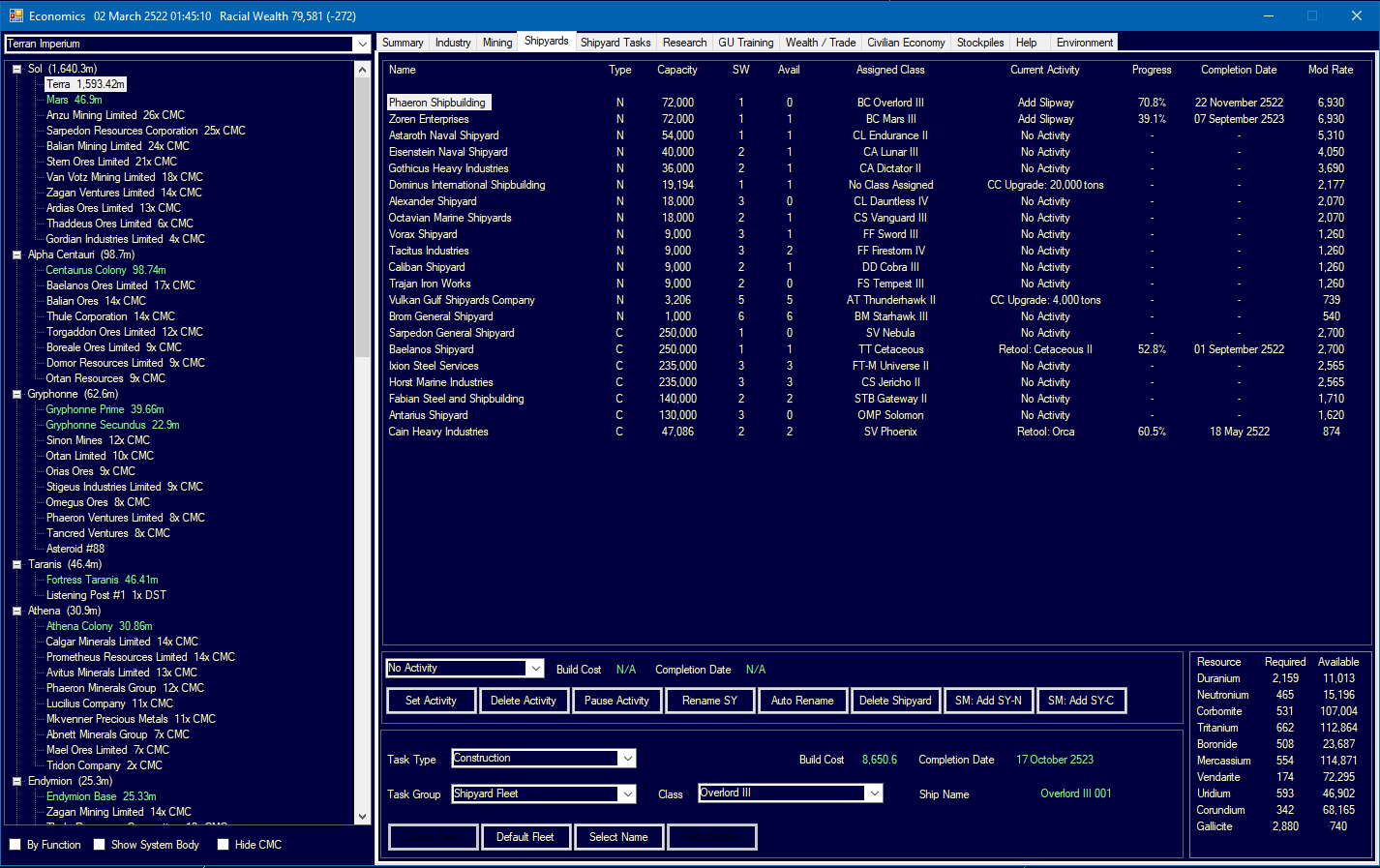The width and height of the screenshot is (1380, 868).
Task: Click the Mod Rate column header
Action: 1331,70
